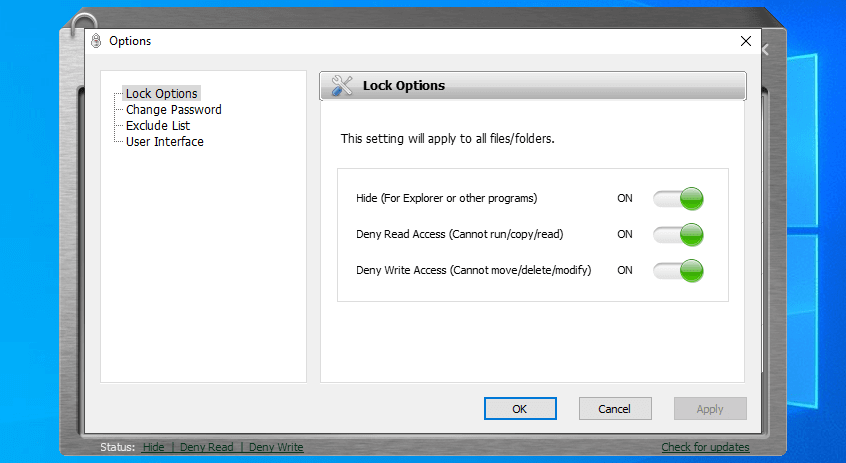Click the Options title bar padlock icon
Image resolution: width=846 pixels, height=463 pixels.
click(x=96, y=41)
